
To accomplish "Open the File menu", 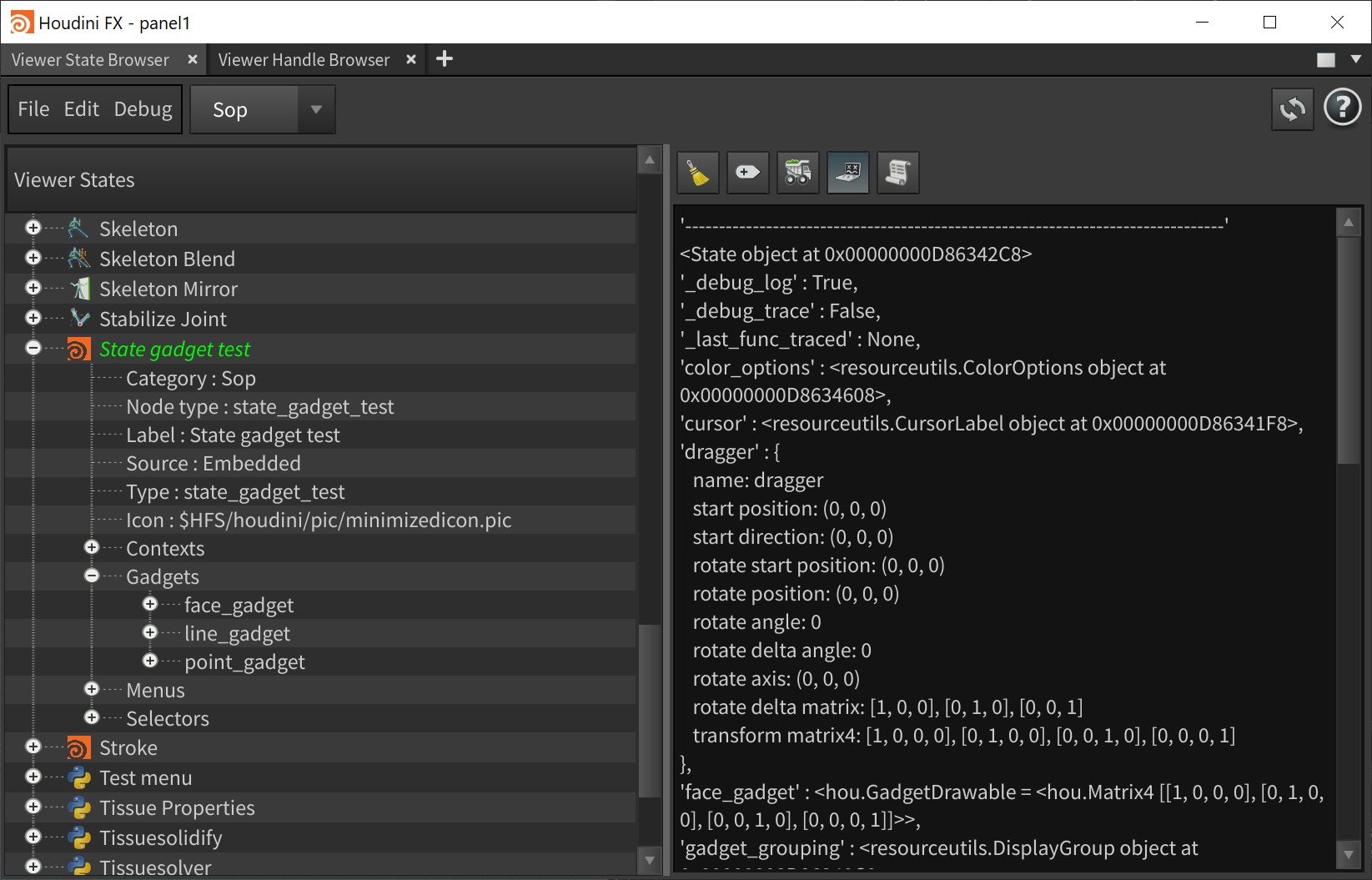I will [x=33, y=109].
